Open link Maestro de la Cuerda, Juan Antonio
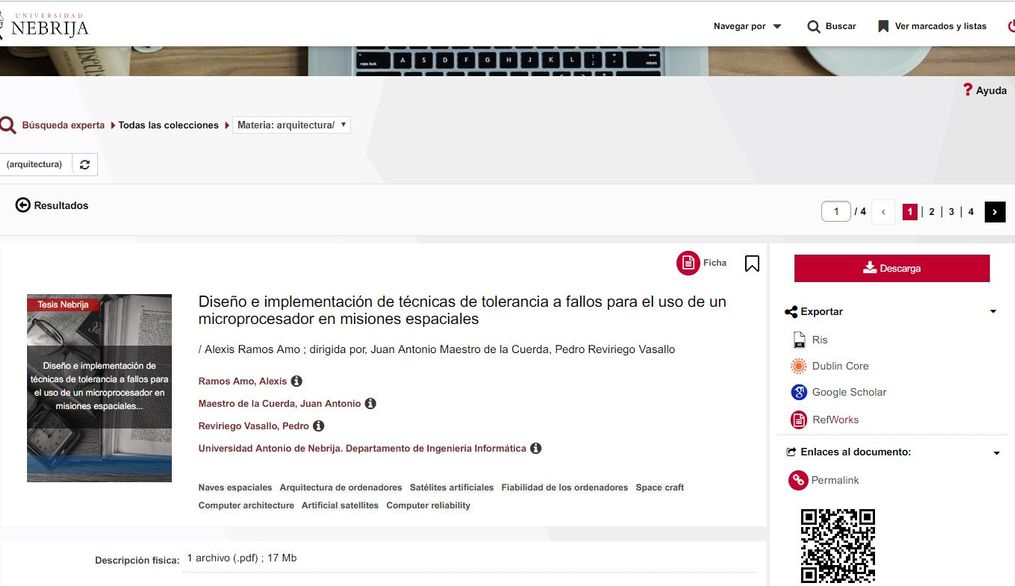Viewport: 1015px width, 586px height. point(279,403)
